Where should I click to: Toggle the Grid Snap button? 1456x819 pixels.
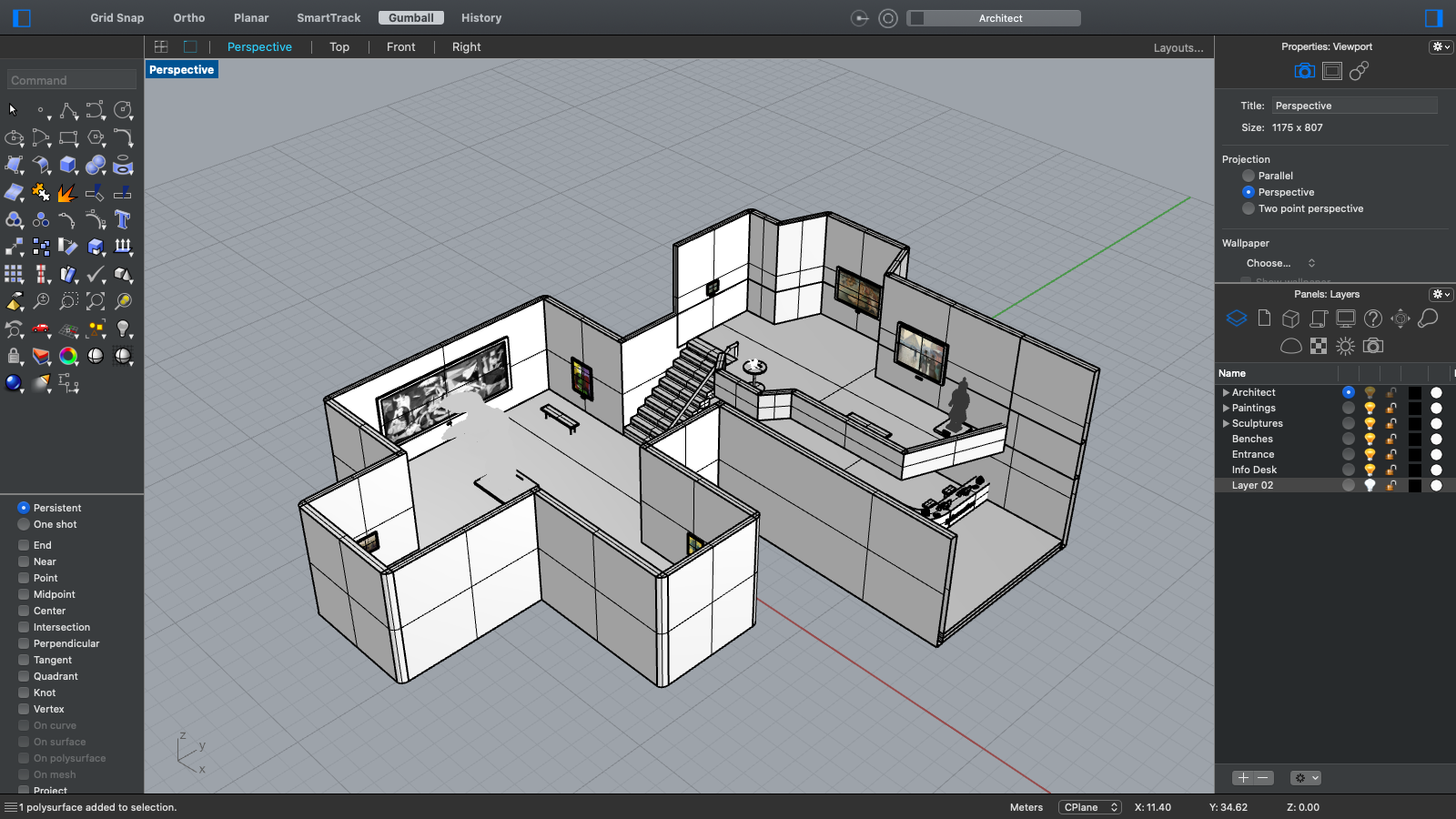coord(116,18)
